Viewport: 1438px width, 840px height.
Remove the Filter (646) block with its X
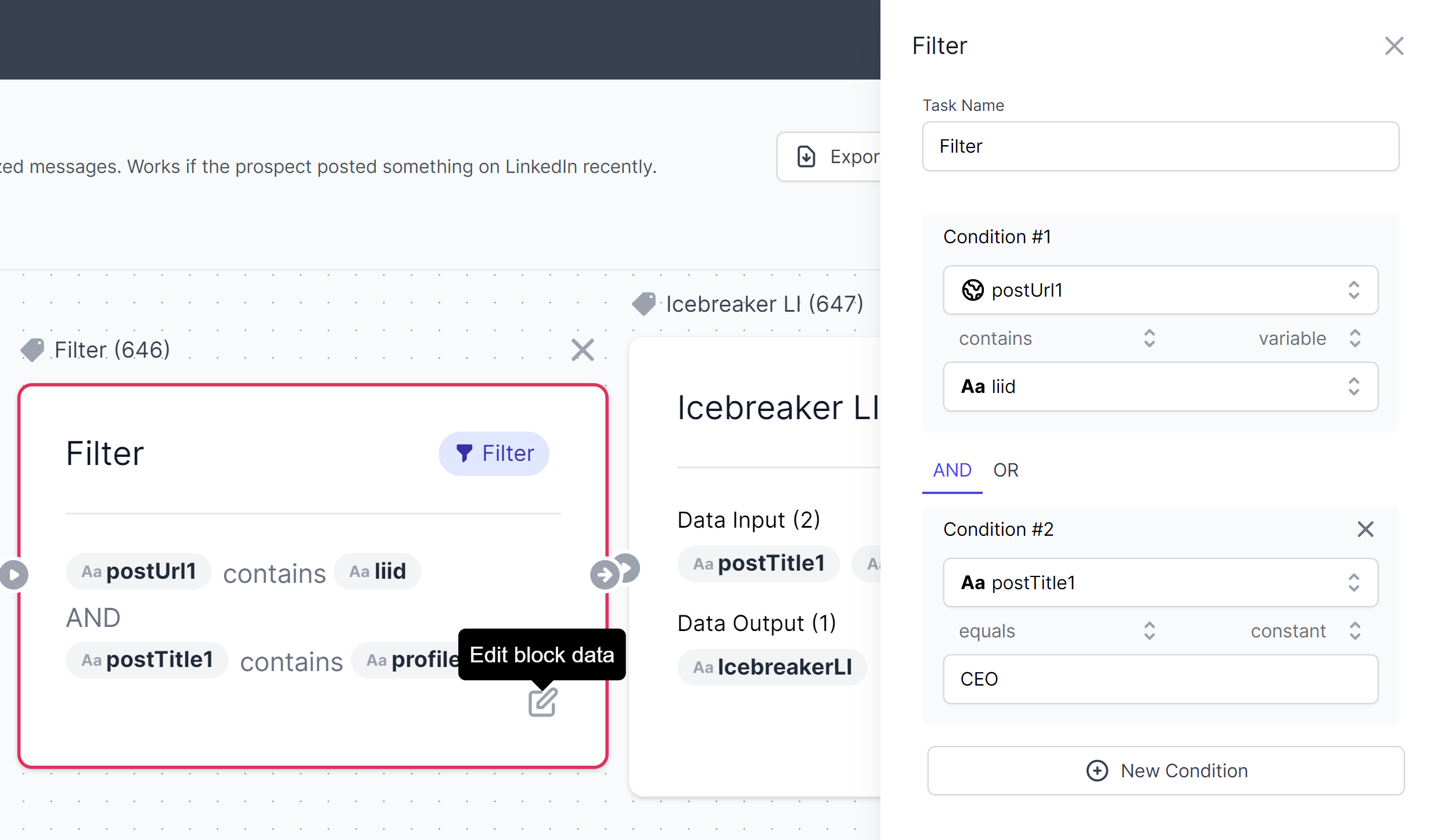[583, 350]
